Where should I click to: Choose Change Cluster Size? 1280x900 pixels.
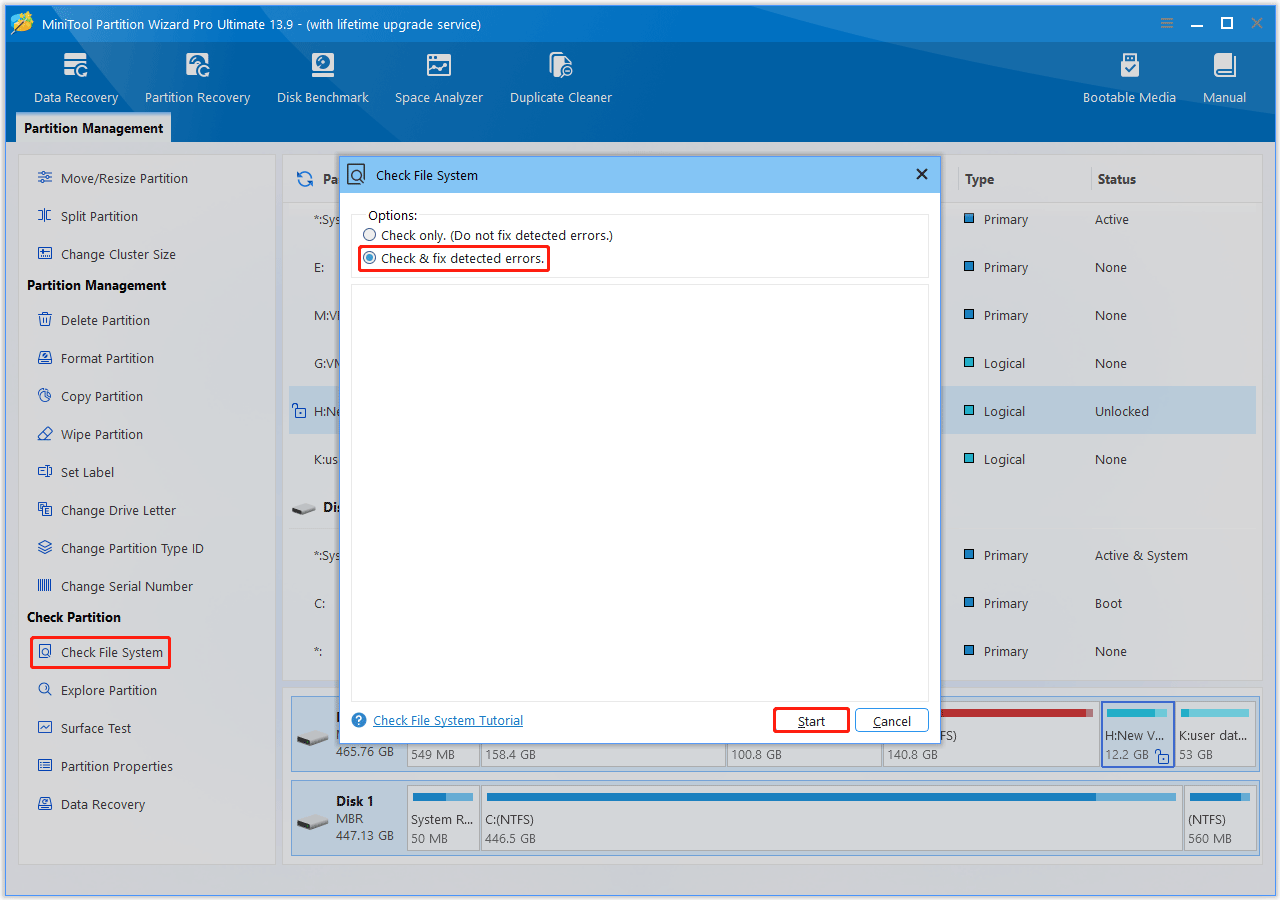click(x=118, y=254)
